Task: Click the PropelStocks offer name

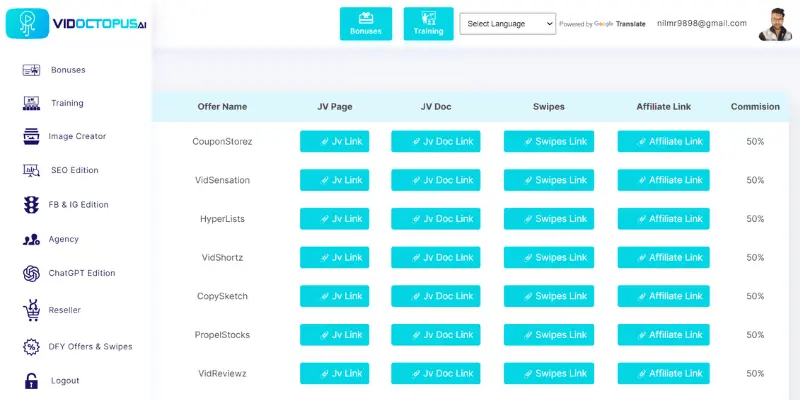Action: point(222,335)
